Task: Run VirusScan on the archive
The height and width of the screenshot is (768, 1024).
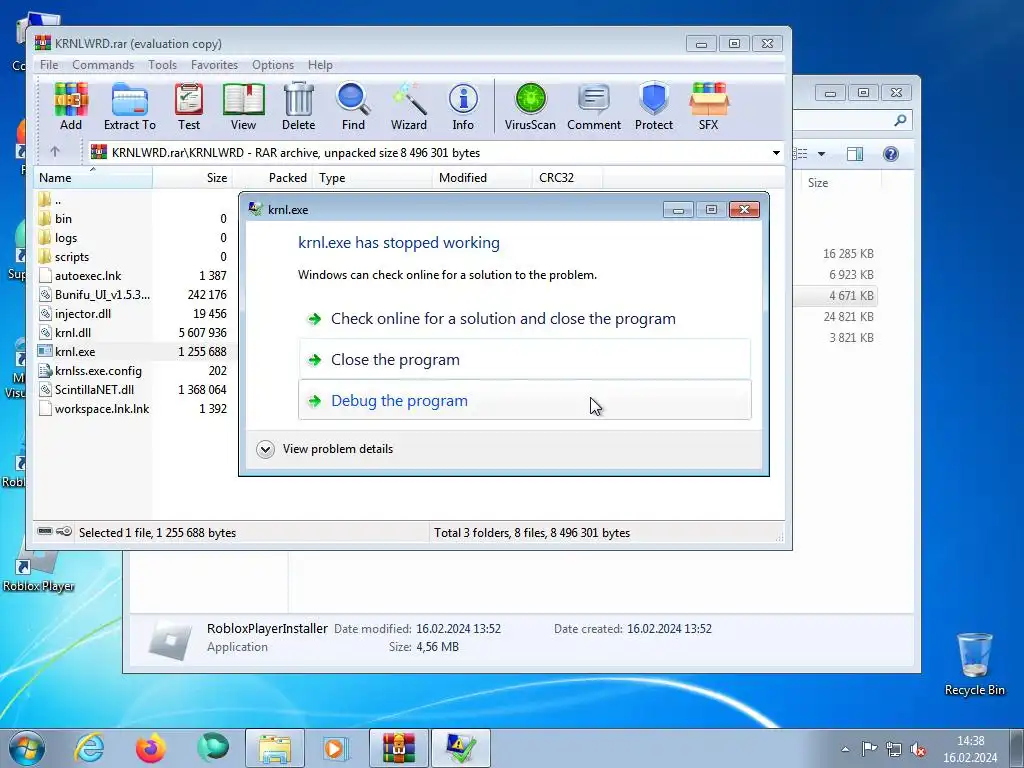Action: 530,106
